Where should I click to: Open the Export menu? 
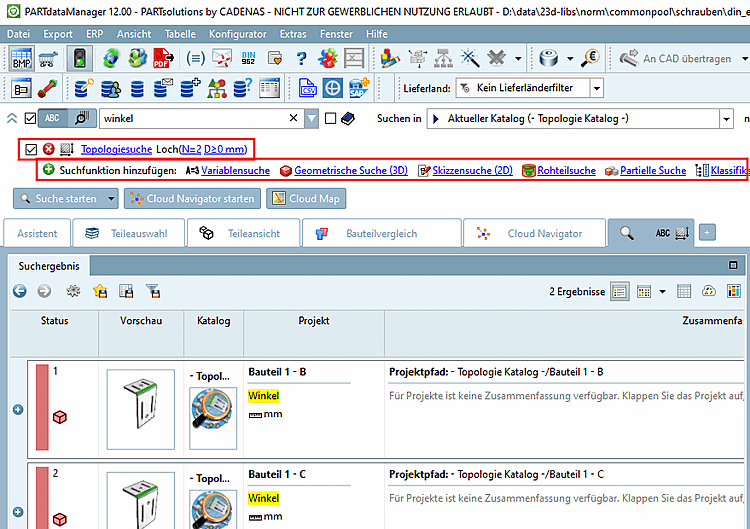point(58,34)
